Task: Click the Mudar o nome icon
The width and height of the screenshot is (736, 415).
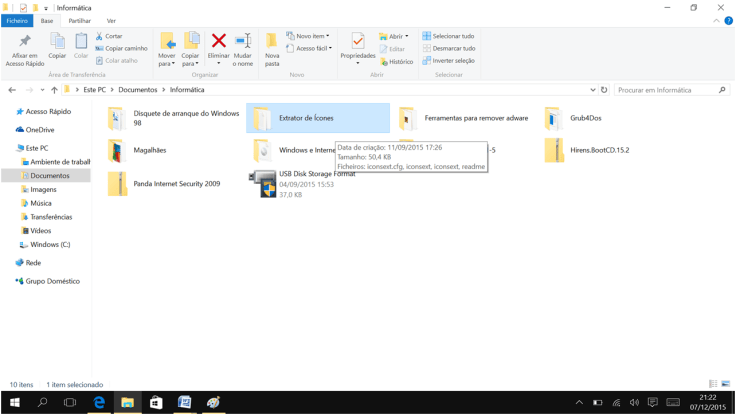Action: tap(243, 41)
